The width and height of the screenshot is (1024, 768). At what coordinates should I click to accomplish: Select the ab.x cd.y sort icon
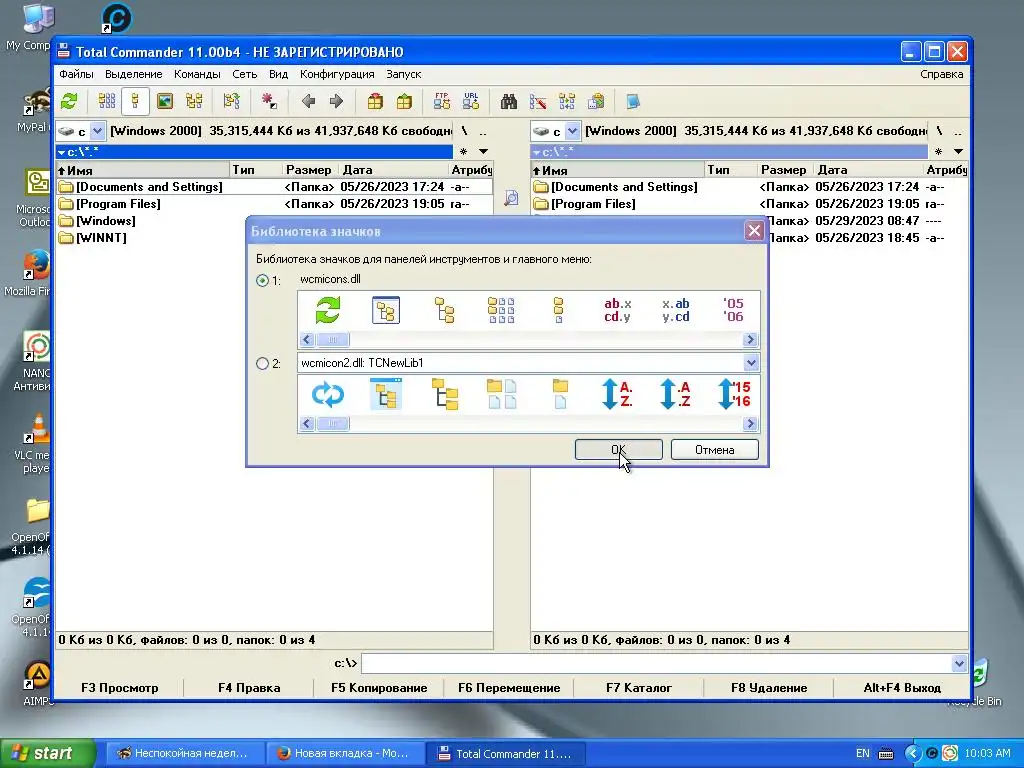(x=618, y=310)
